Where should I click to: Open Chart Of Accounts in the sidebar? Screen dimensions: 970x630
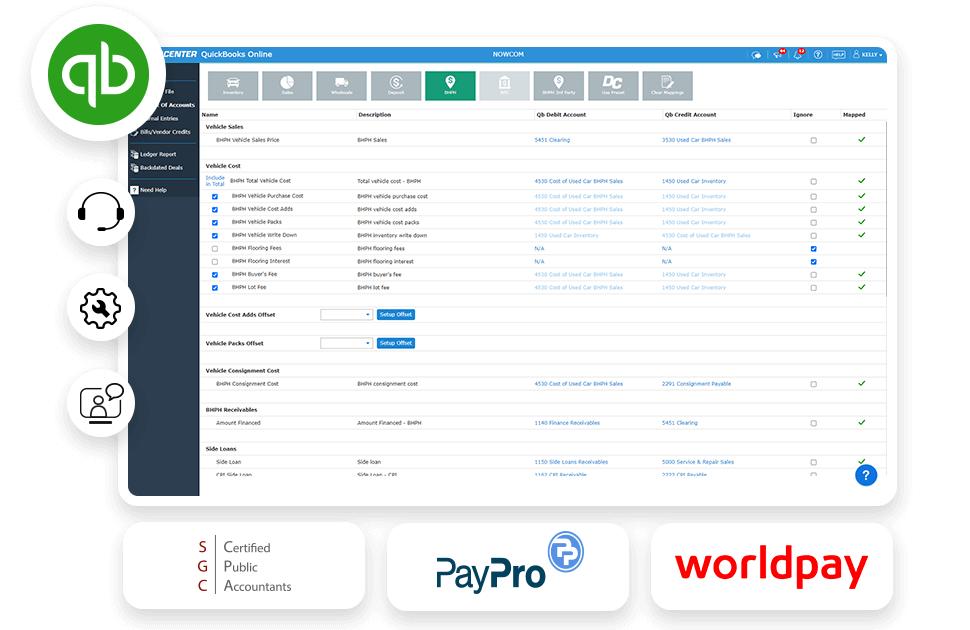click(x=177, y=105)
